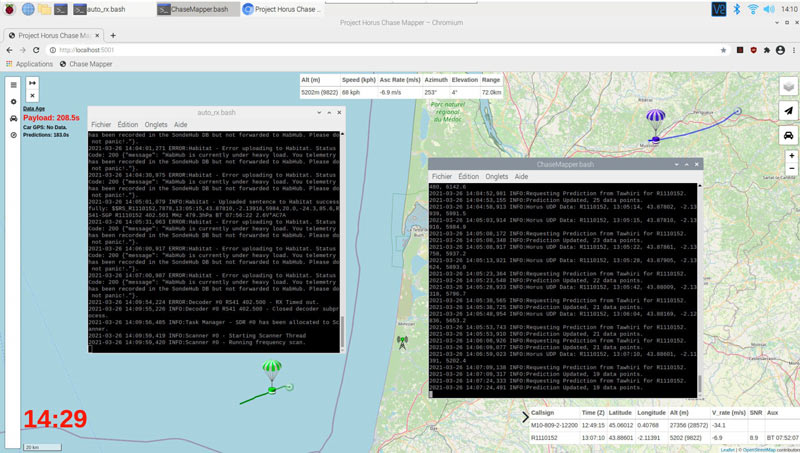800x453 pixels.
Task: Open the Bluetooth tray menu
Action: tap(736, 9)
